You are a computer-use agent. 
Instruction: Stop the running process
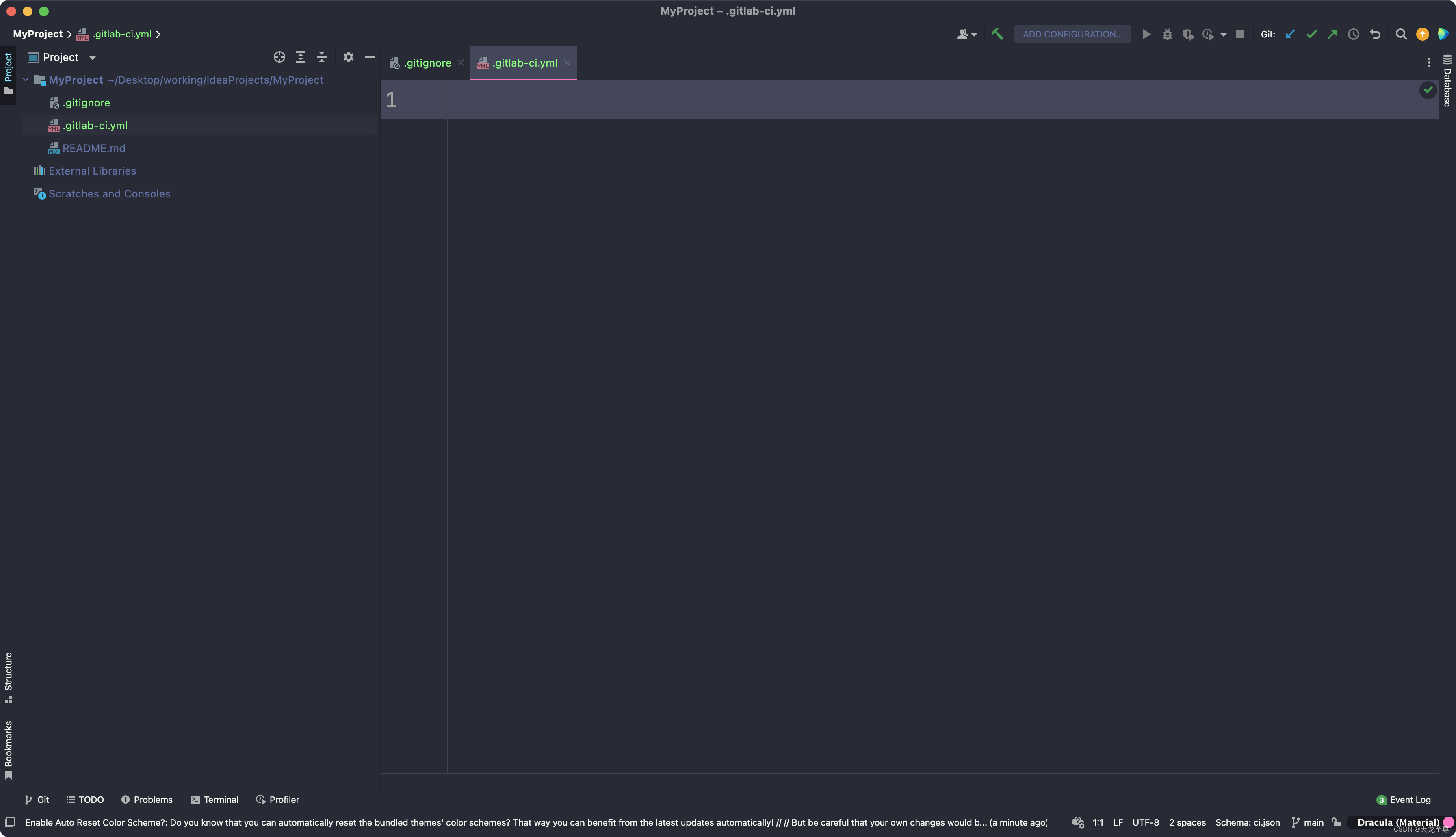tap(1240, 34)
